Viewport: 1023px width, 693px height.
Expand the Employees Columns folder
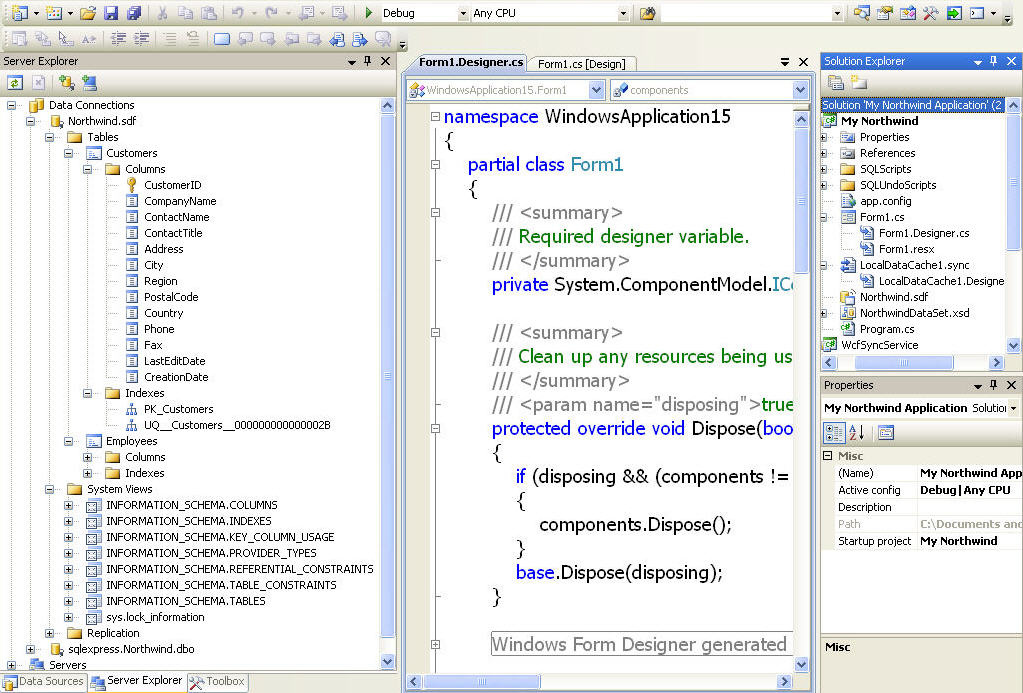[88, 457]
